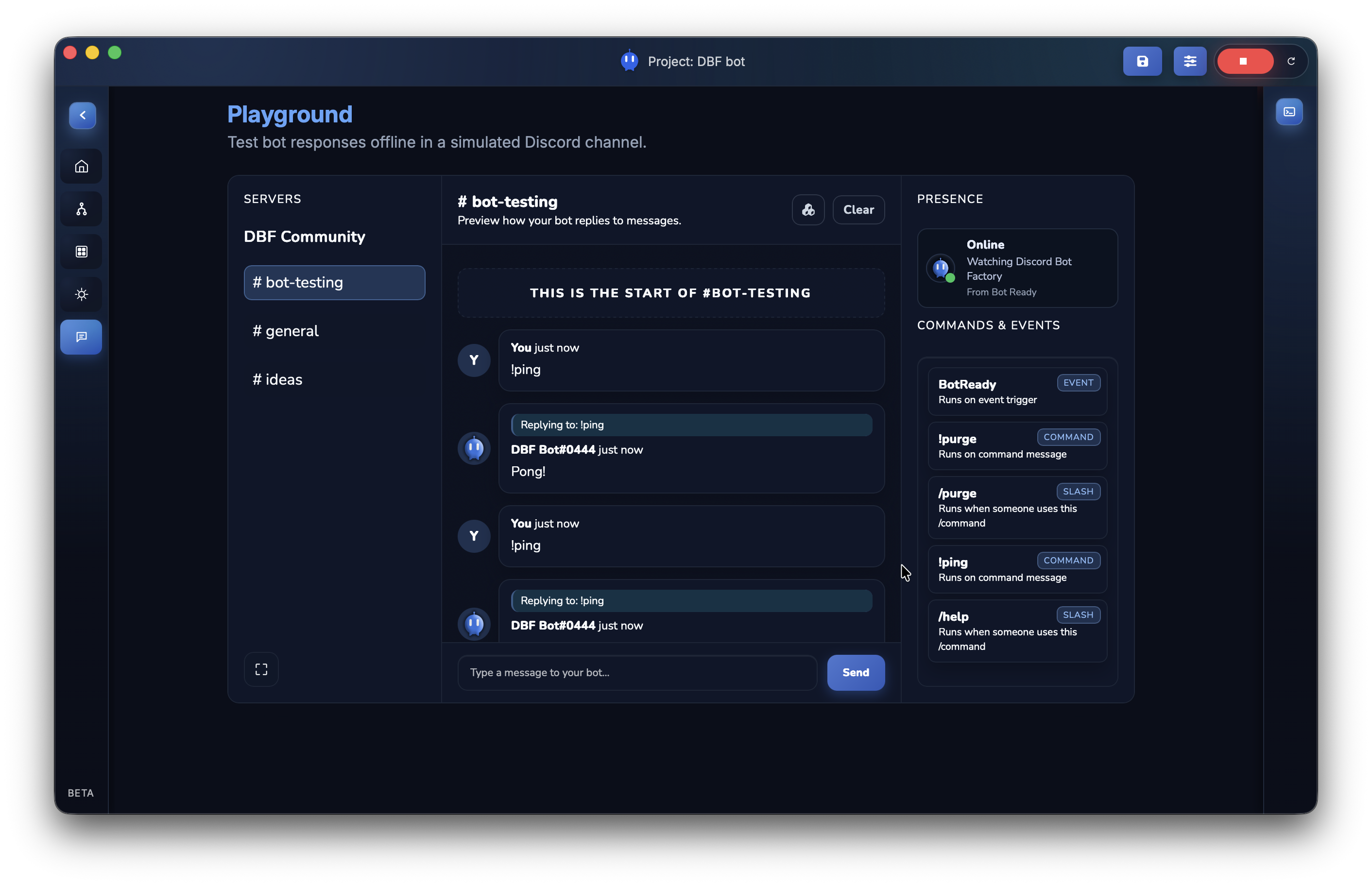The image size is (1372, 886).
Task: Open project settings sliders in title bar
Action: [1190, 61]
